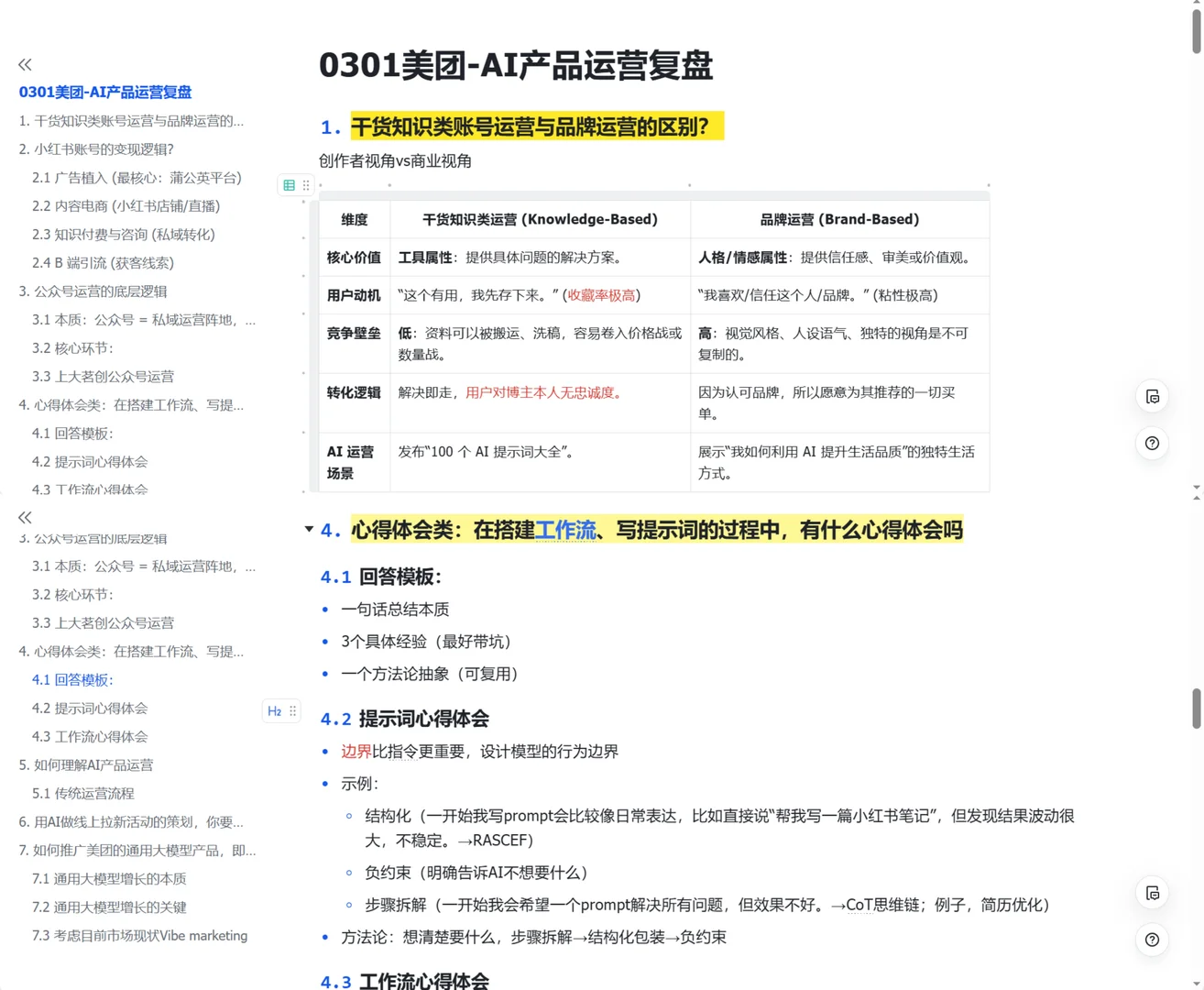The height and width of the screenshot is (990, 1204).
Task: Click the 竞争壁垒 row label
Action: click(x=355, y=333)
